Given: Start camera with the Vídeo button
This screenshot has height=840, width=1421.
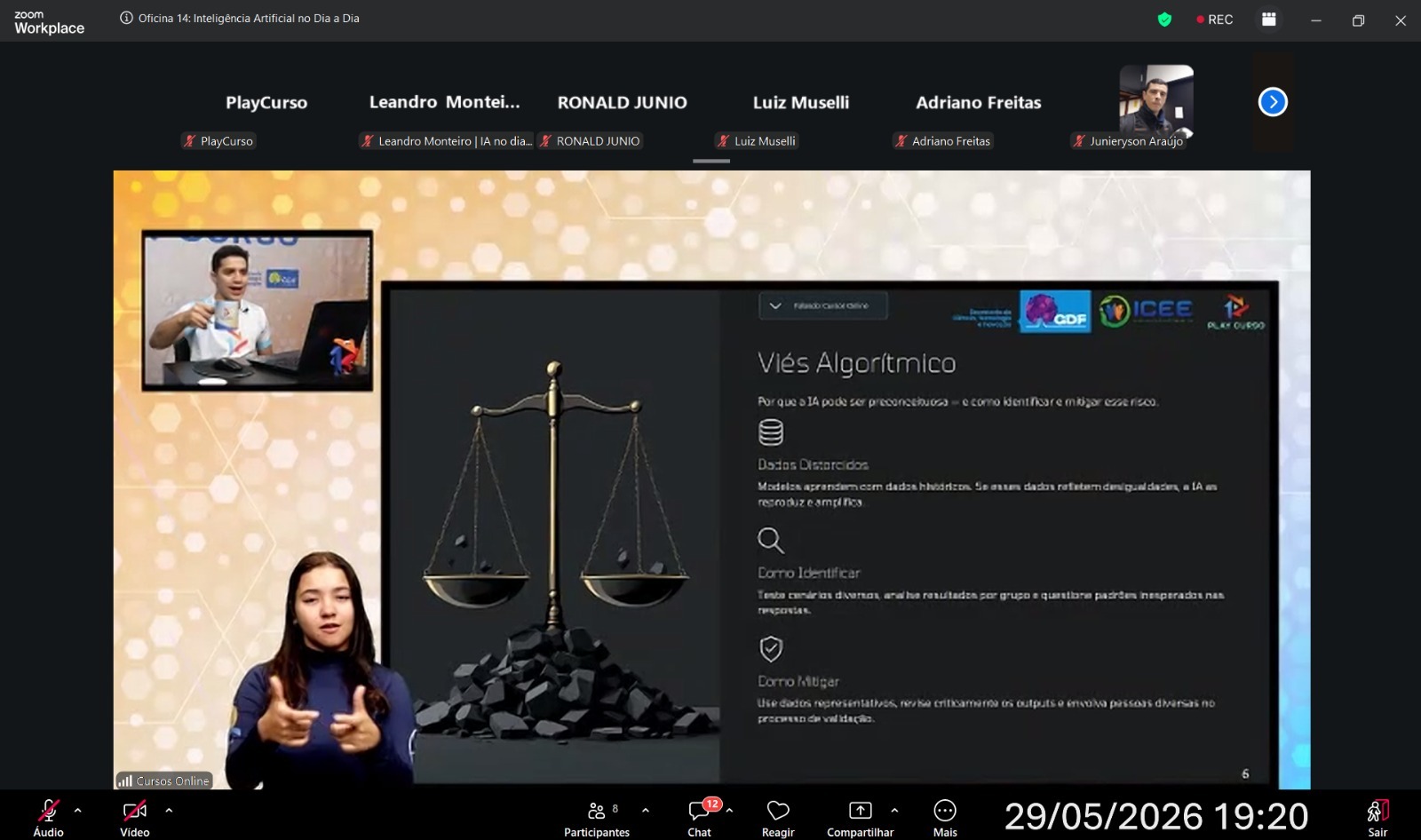Looking at the screenshot, I should 135,817.
